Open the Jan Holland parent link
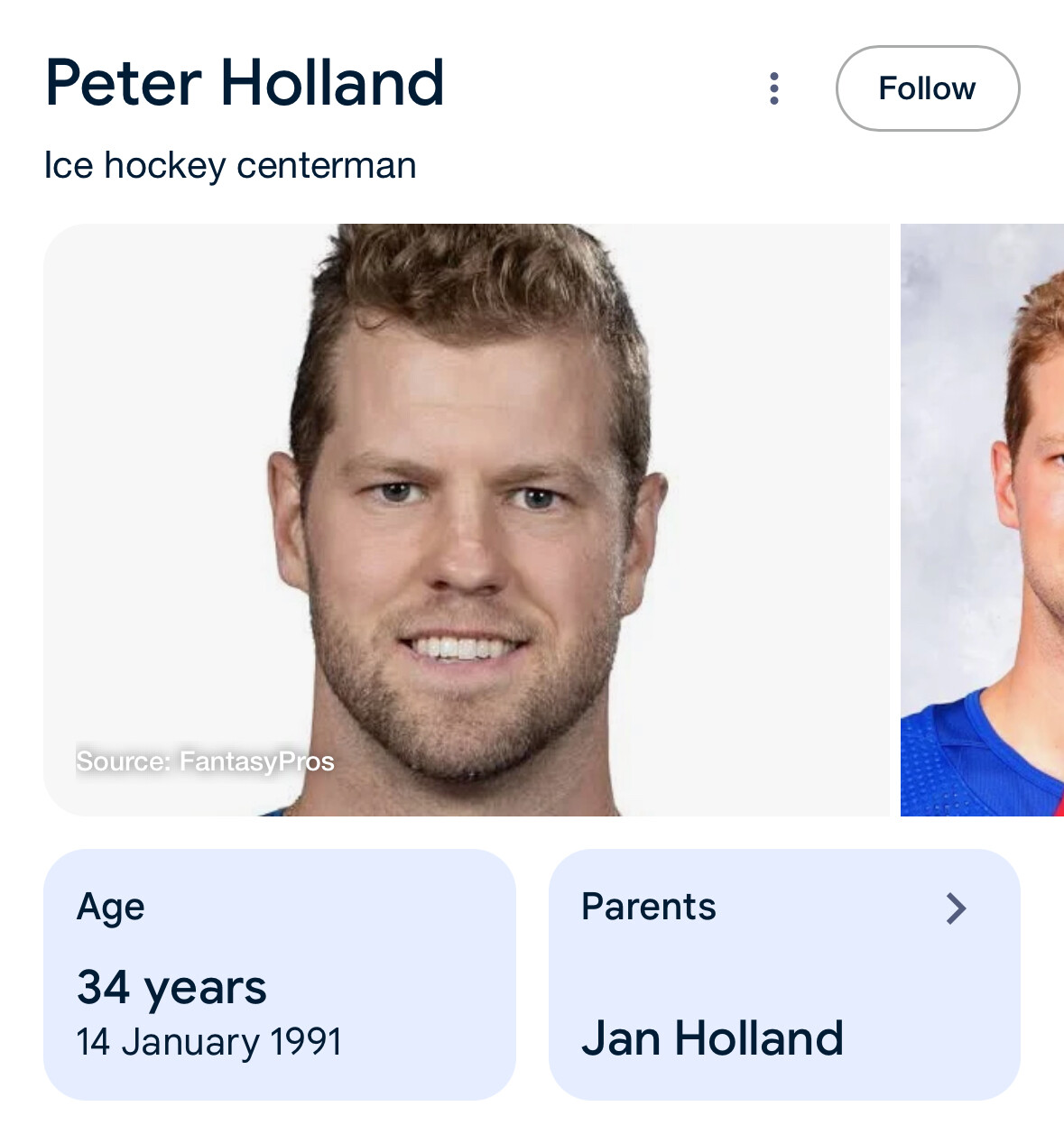 712,1038
